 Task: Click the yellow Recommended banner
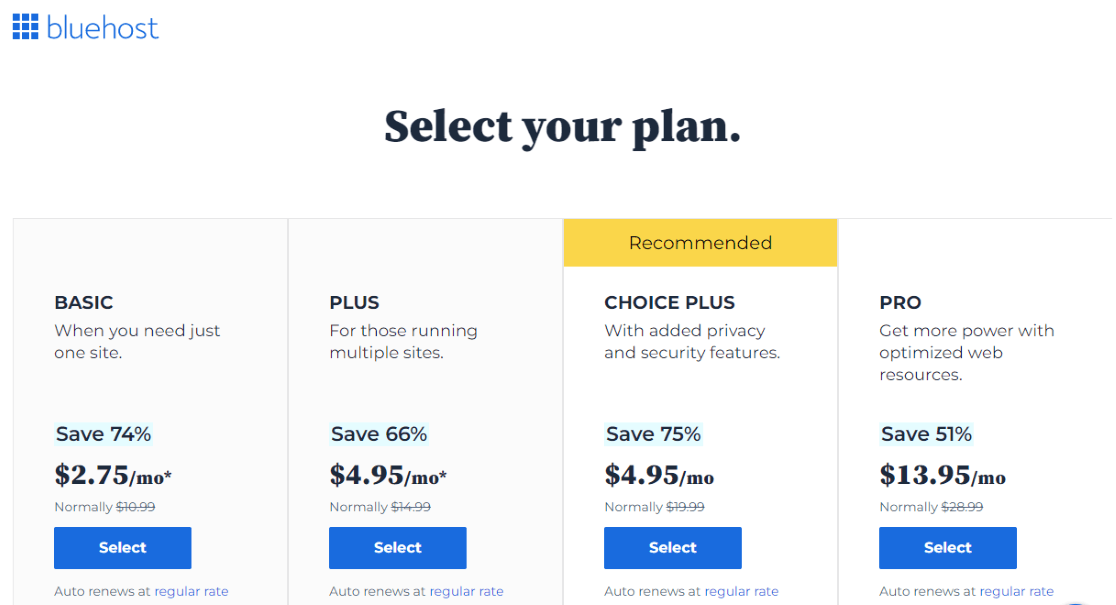[x=700, y=242]
